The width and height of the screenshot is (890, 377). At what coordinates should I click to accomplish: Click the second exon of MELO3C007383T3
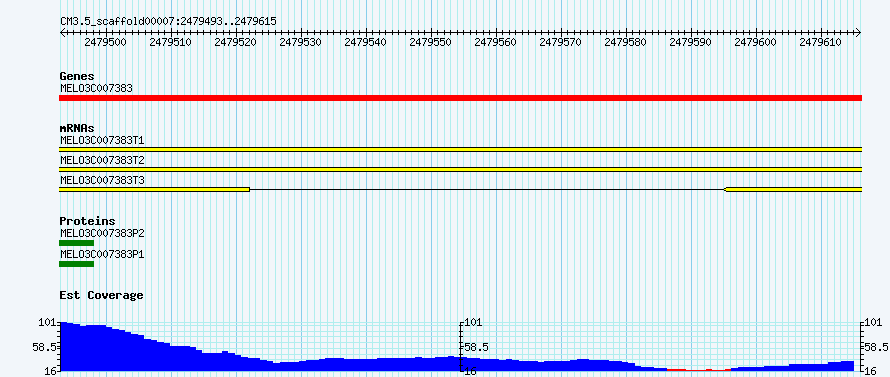click(x=794, y=189)
